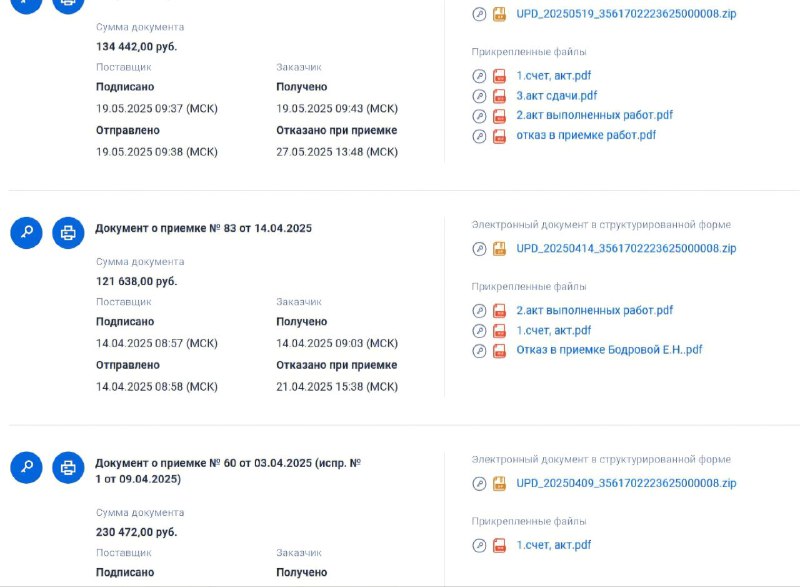Image resolution: width=800 pixels, height=587 pixels.
Task: Select heading Документ о приемке № 83 от 14.04.2025
Action: click(204, 228)
